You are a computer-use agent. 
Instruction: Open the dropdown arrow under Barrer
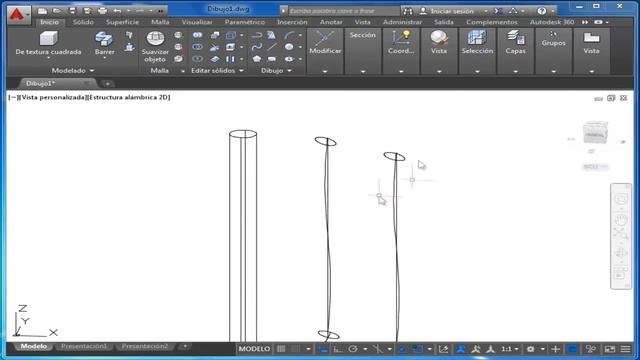(104, 58)
